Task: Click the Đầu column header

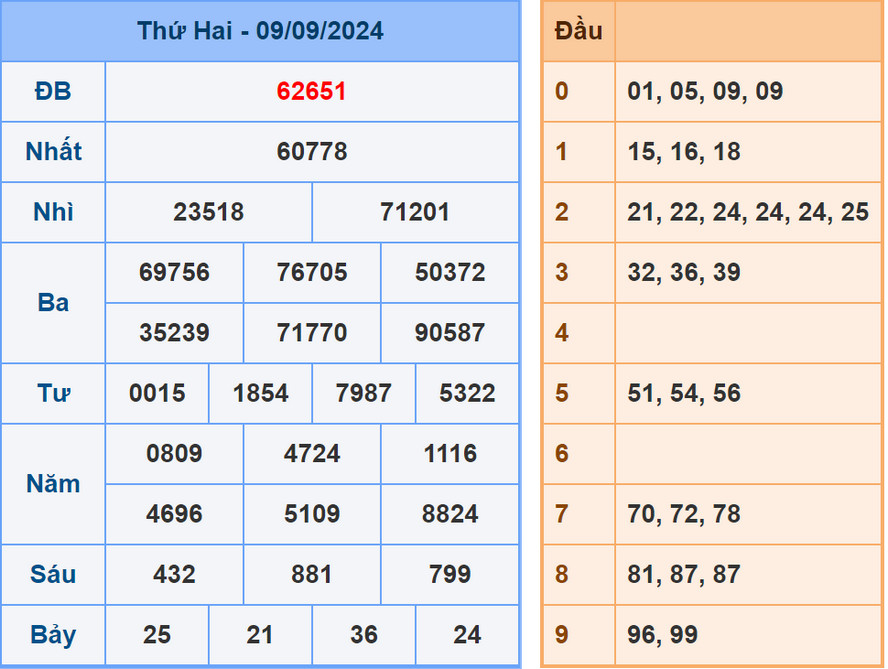Action: [x=578, y=31]
